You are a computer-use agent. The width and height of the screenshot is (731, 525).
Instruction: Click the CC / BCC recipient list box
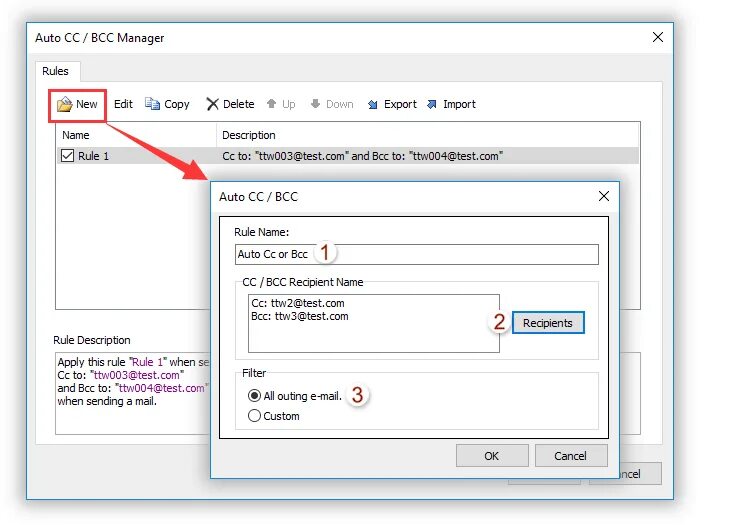373,323
